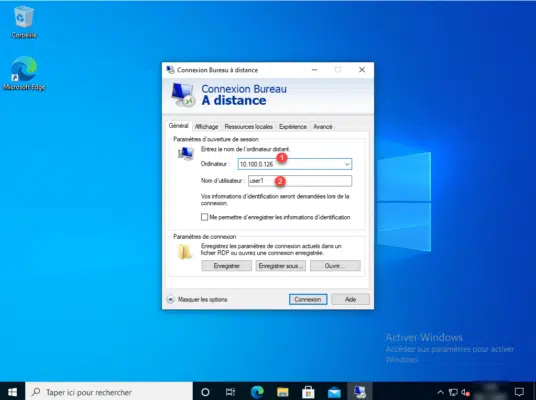Open the Windows Start menu

(12, 392)
